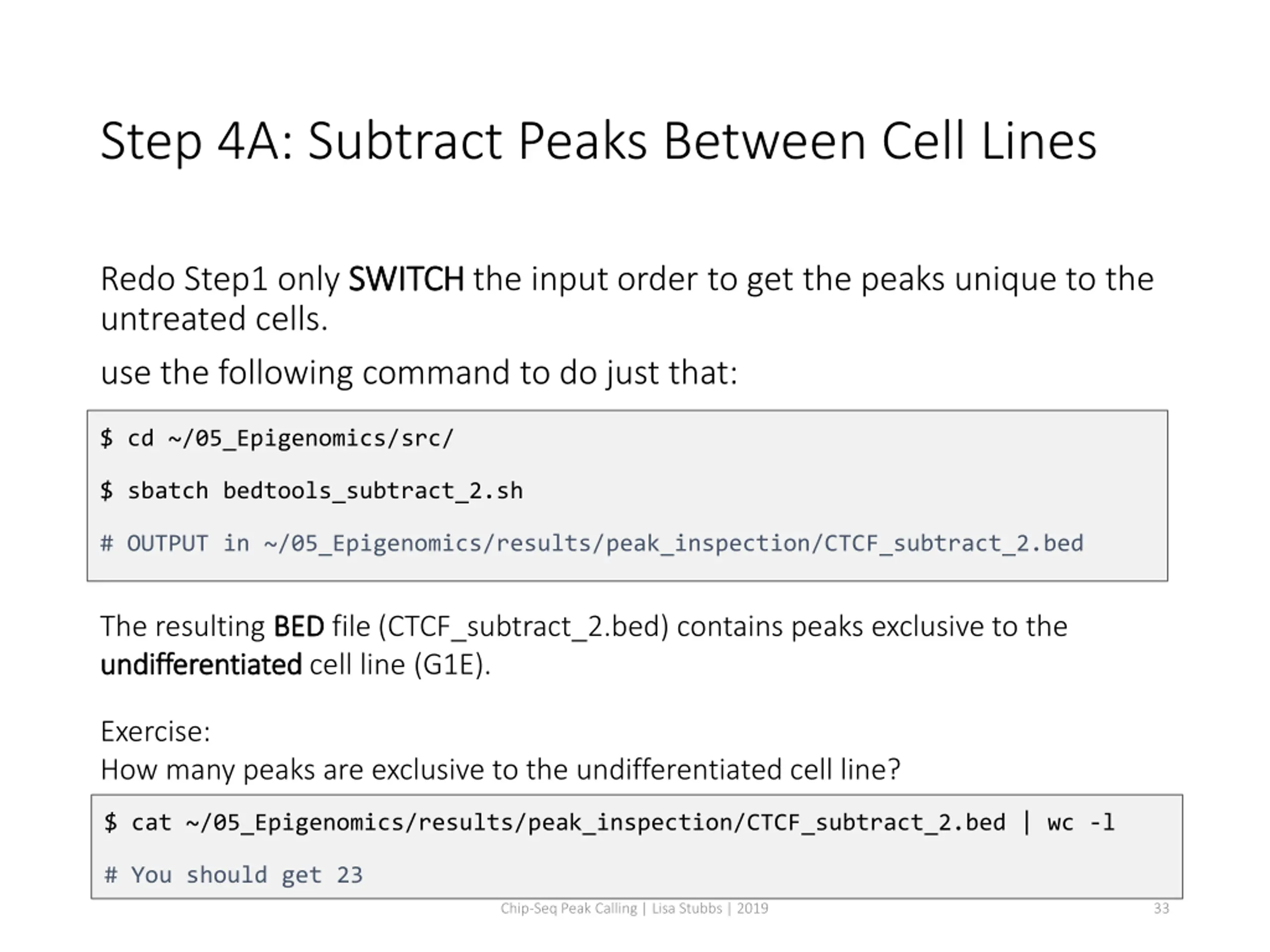Click the "untreated cells." text line

214,319
